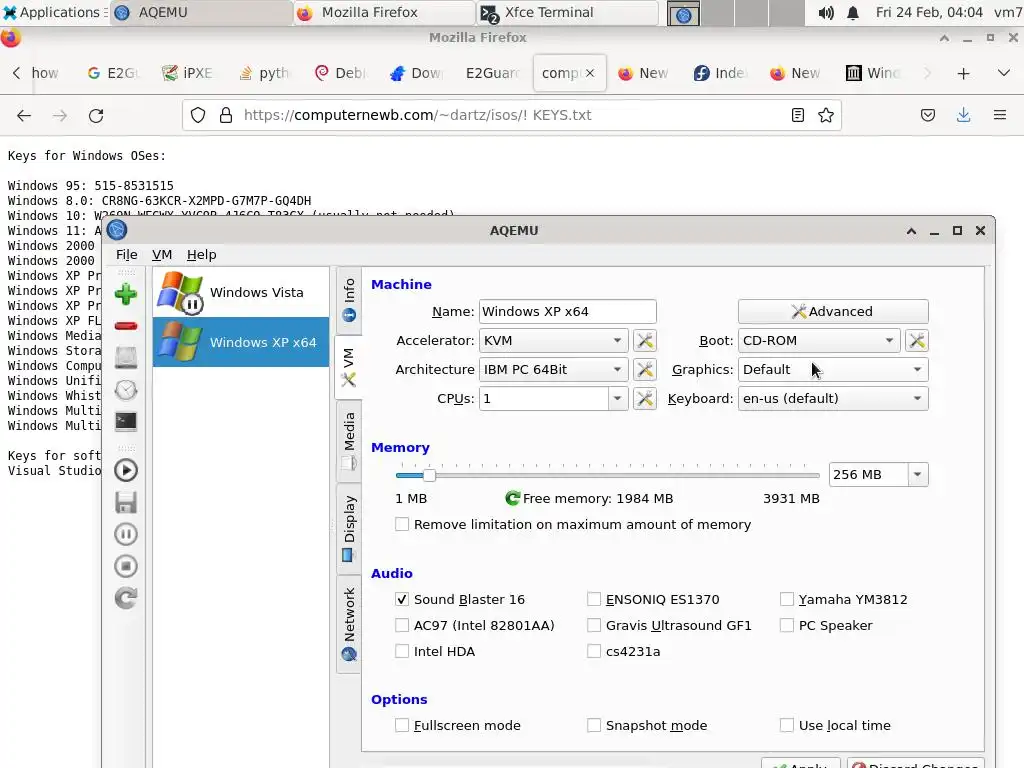Screen dimensions: 1024x768
Task: Open Firefox hamburger menu
Action: coord(1000,116)
